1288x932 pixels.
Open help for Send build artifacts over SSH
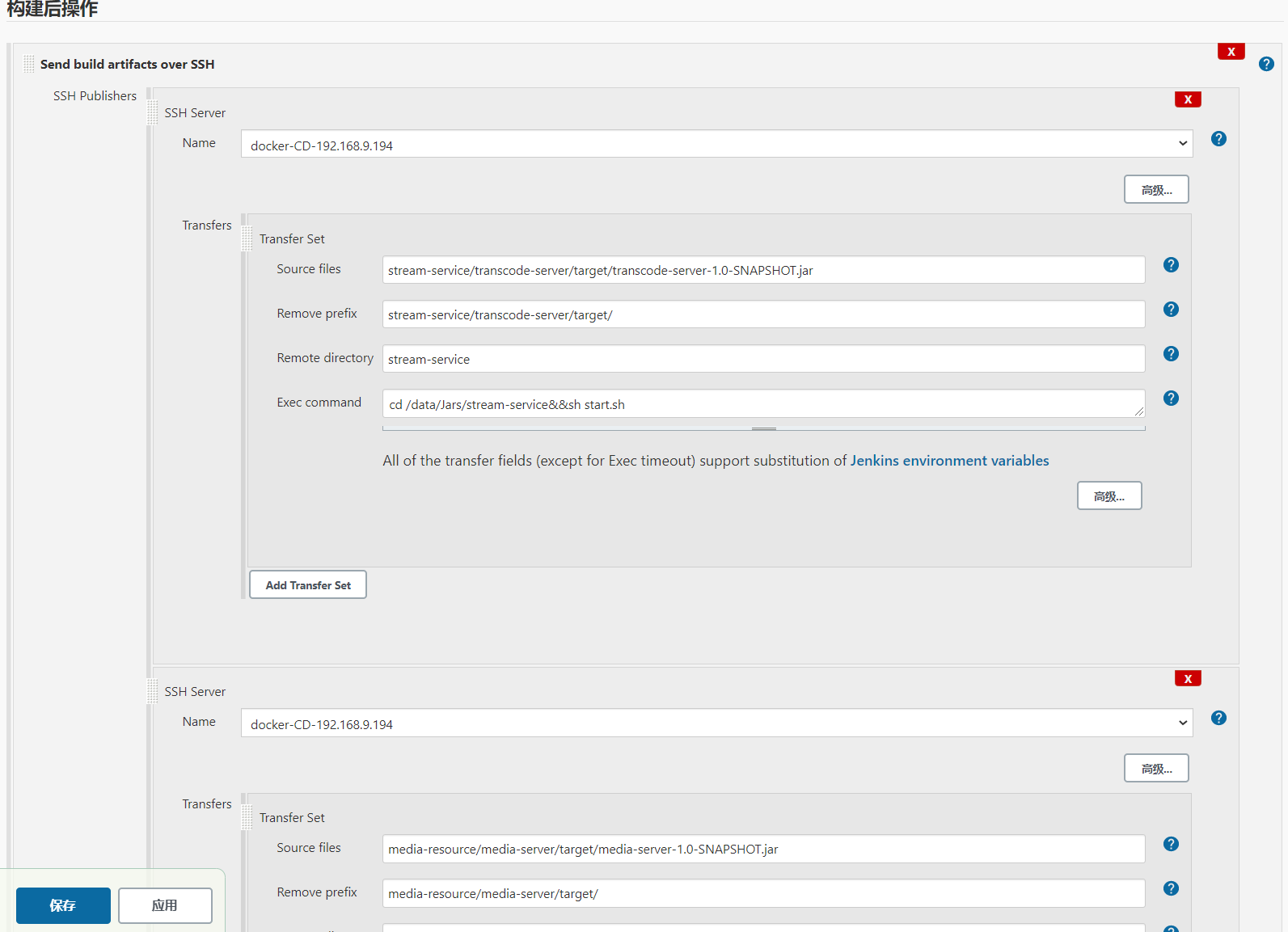1266,64
